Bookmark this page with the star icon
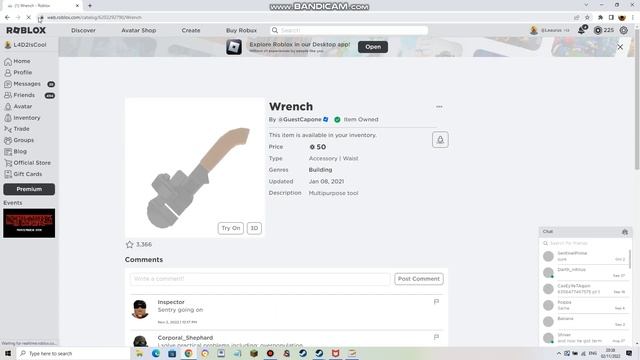 [587, 18]
